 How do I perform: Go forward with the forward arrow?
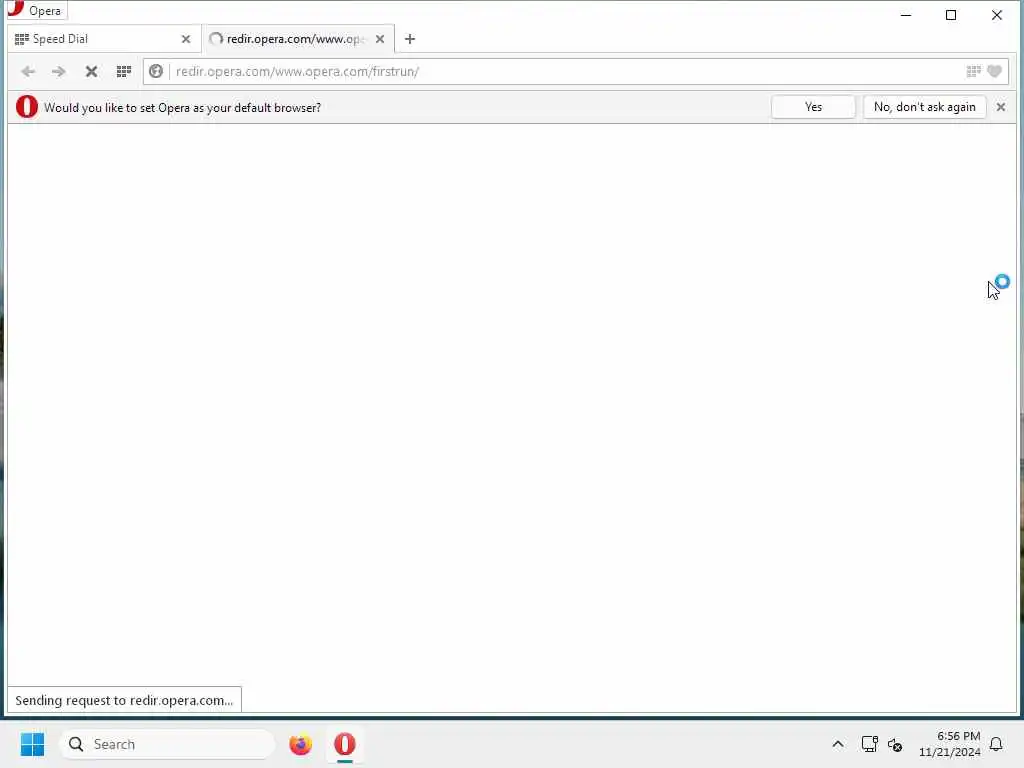tap(59, 71)
